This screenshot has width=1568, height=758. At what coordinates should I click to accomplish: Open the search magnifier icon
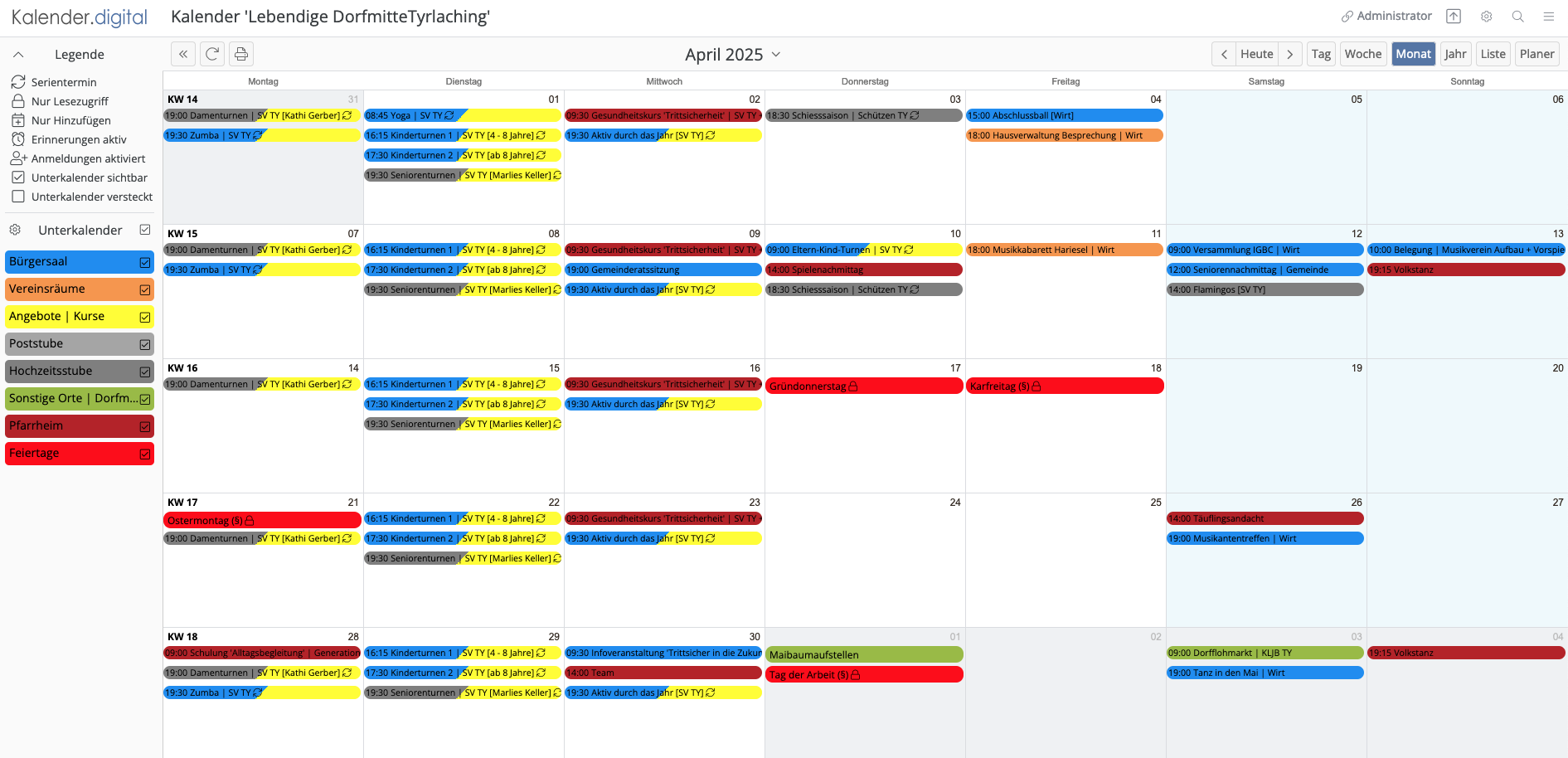point(1517,17)
